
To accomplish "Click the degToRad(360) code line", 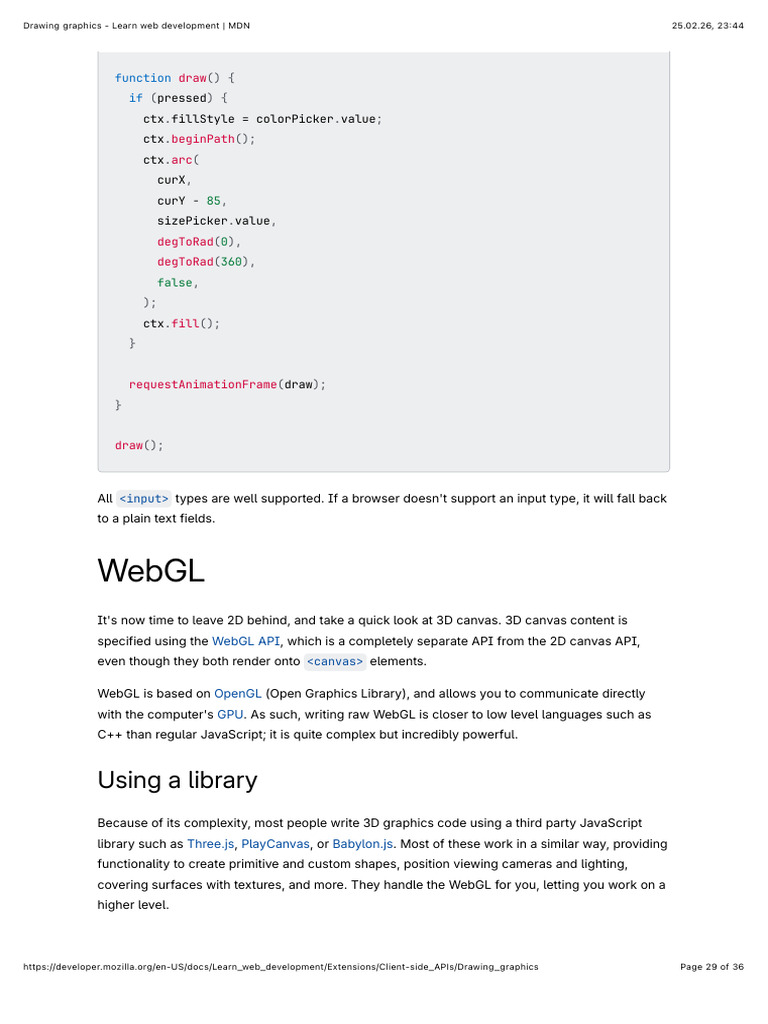I will 206,262.
